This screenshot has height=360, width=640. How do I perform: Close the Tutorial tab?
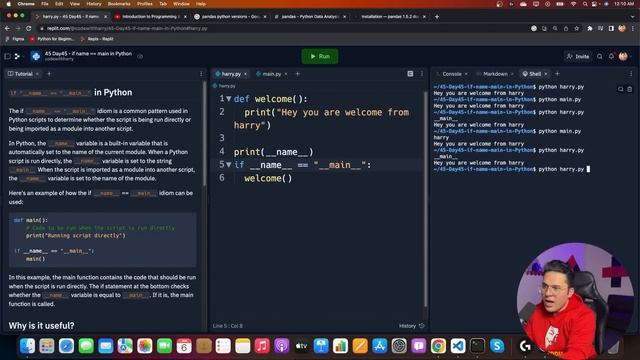pyautogui.click(x=37, y=74)
